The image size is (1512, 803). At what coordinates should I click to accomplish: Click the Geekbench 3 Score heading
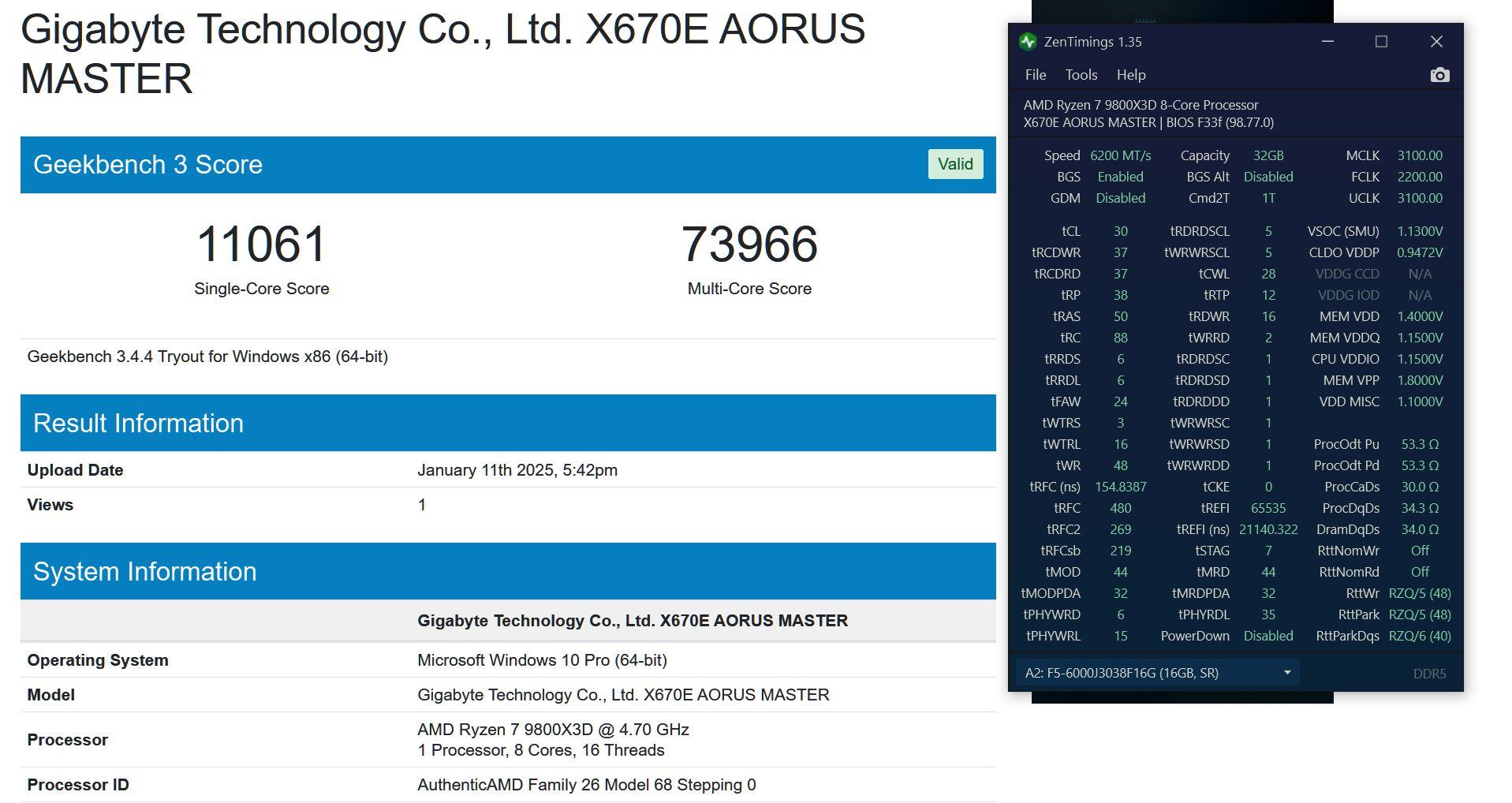pos(147,164)
